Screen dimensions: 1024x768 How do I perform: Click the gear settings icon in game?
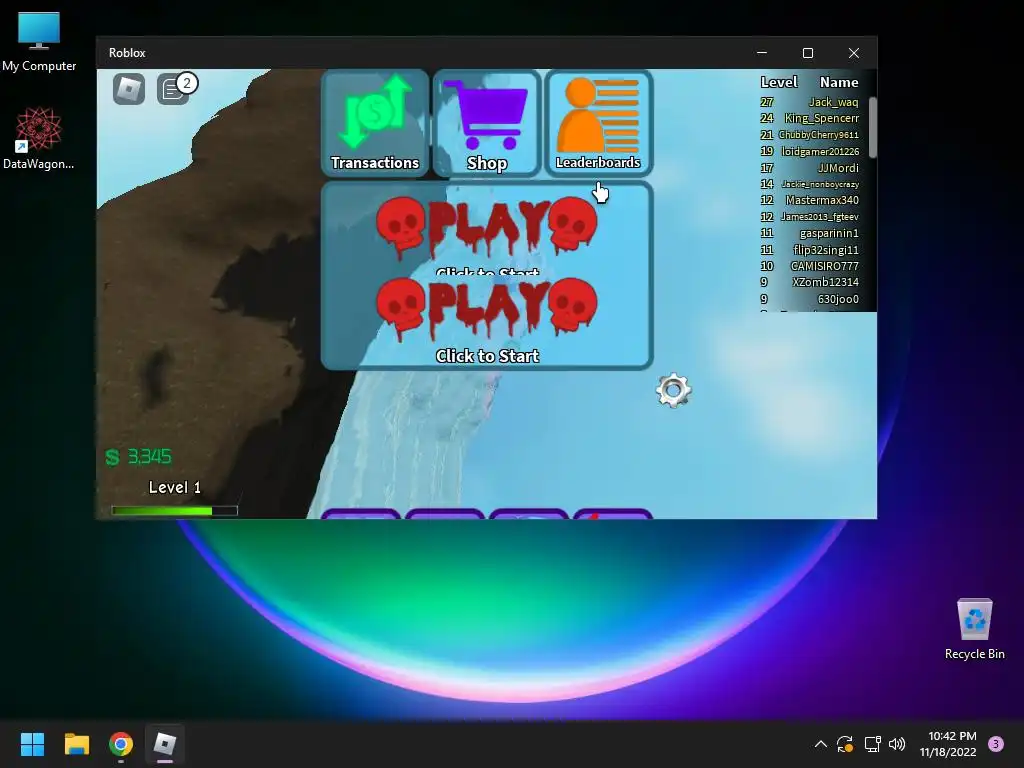coord(673,391)
